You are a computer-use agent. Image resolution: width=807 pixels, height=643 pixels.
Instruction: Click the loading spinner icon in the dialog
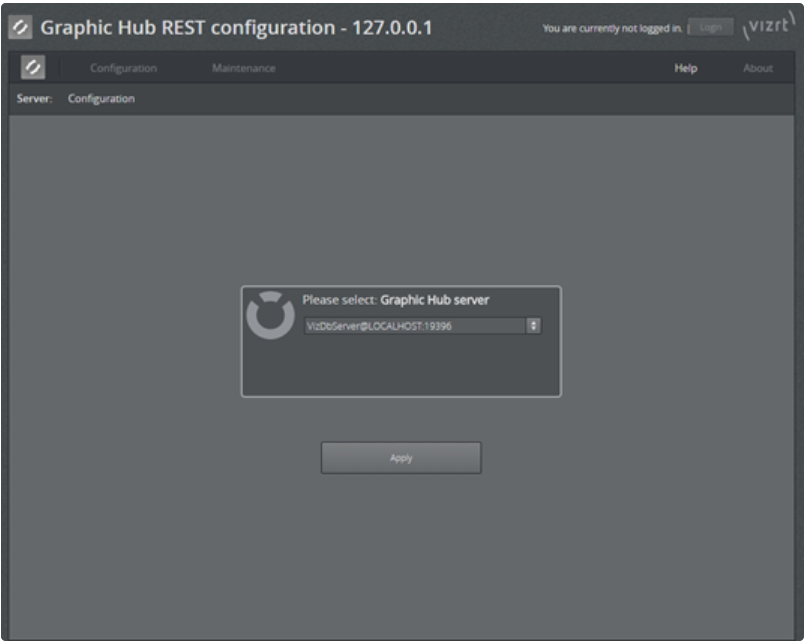[271, 316]
